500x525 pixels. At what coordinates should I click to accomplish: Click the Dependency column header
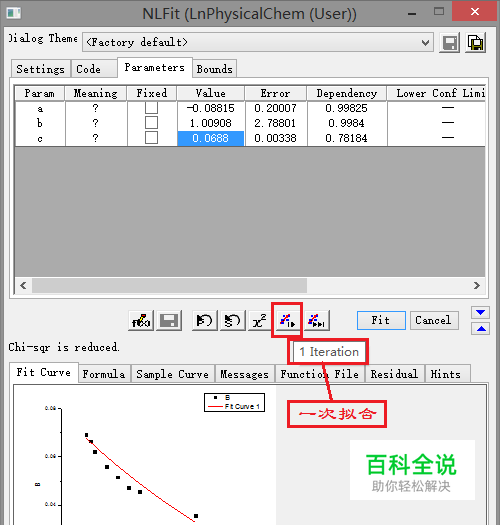[347, 93]
